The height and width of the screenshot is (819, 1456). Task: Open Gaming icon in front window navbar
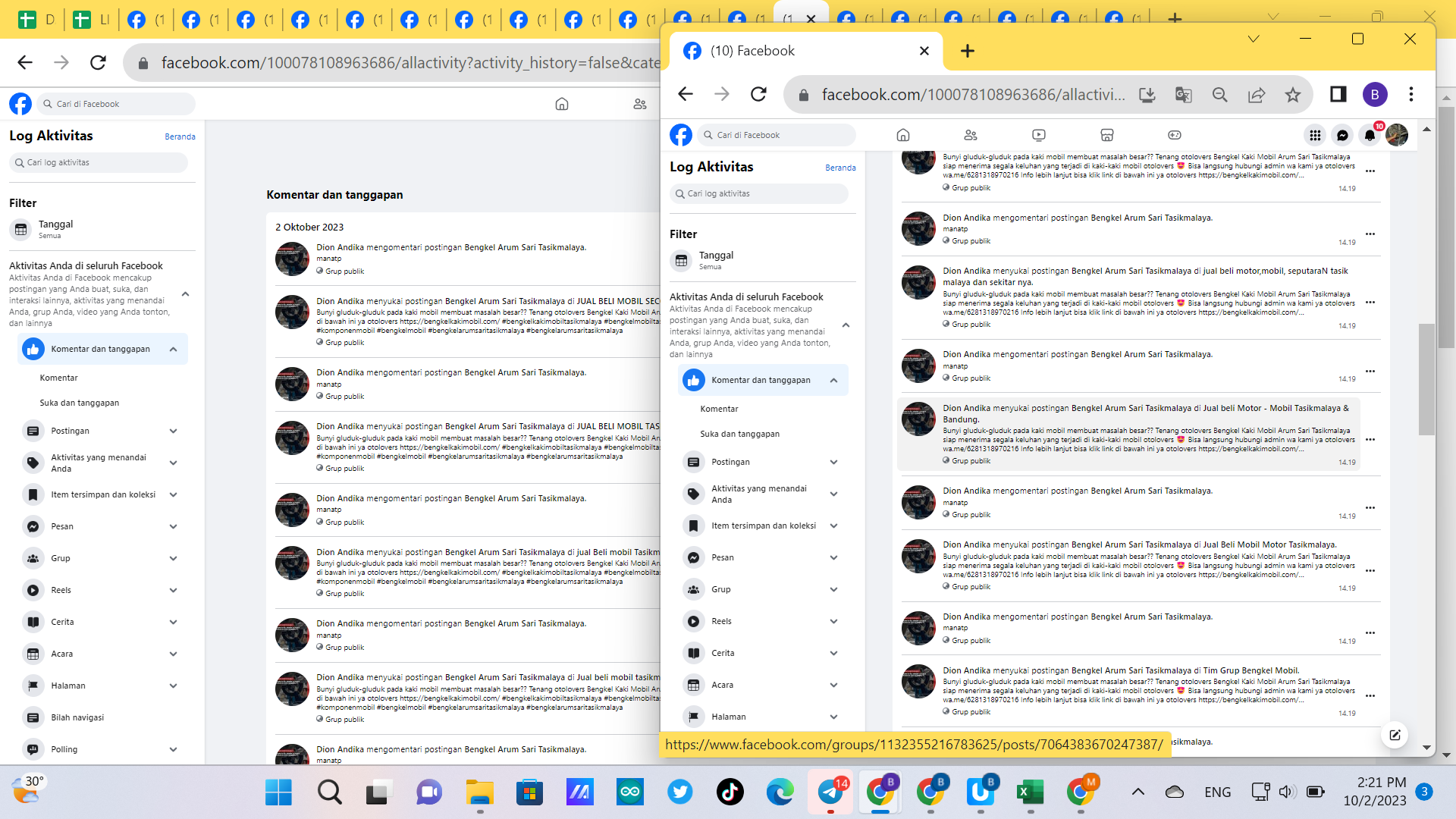click(1175, 135)
